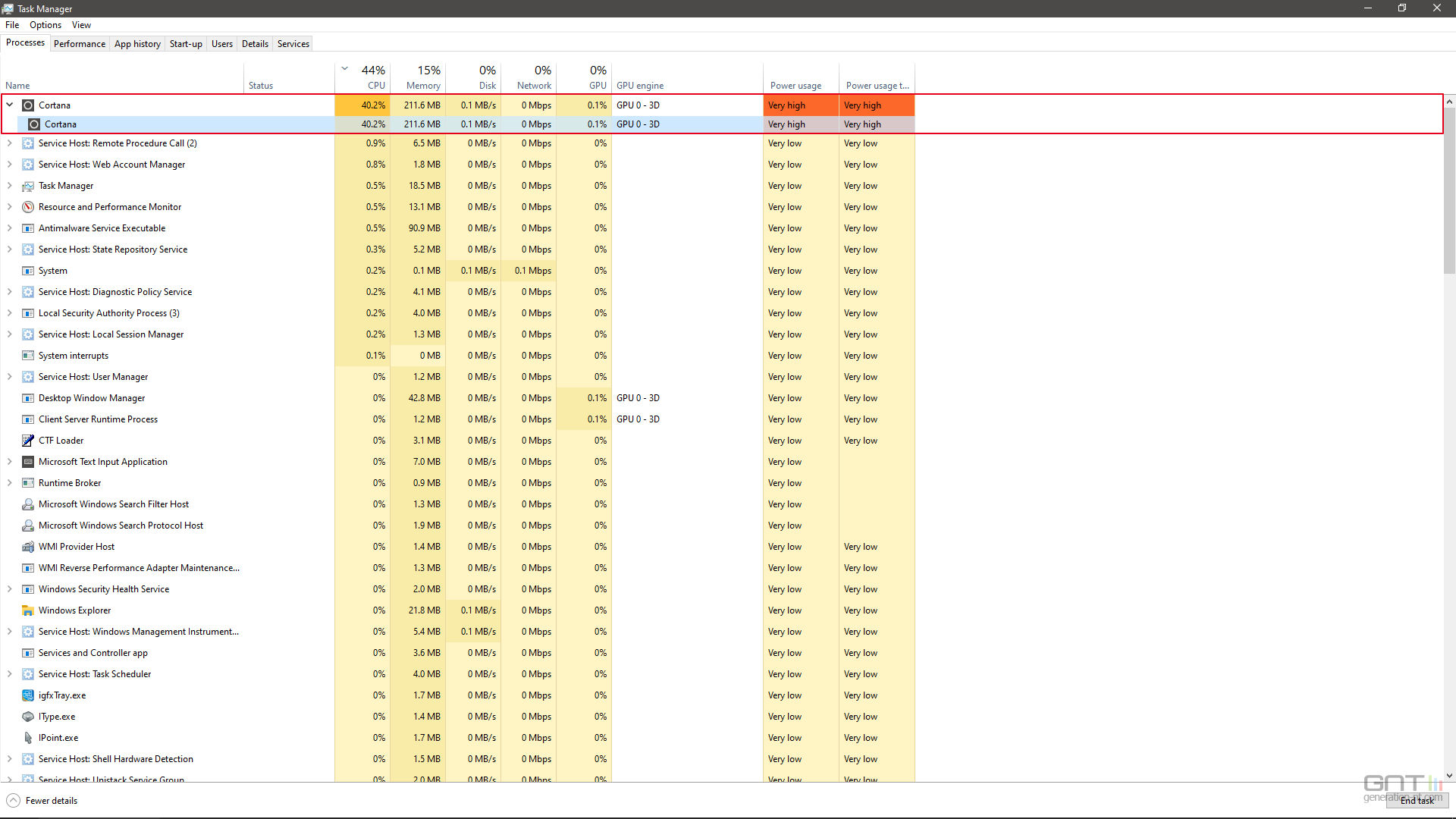Click the Client Server Runtime Process icon
This screenshot has height=819, width=1456.
point(28,419)
